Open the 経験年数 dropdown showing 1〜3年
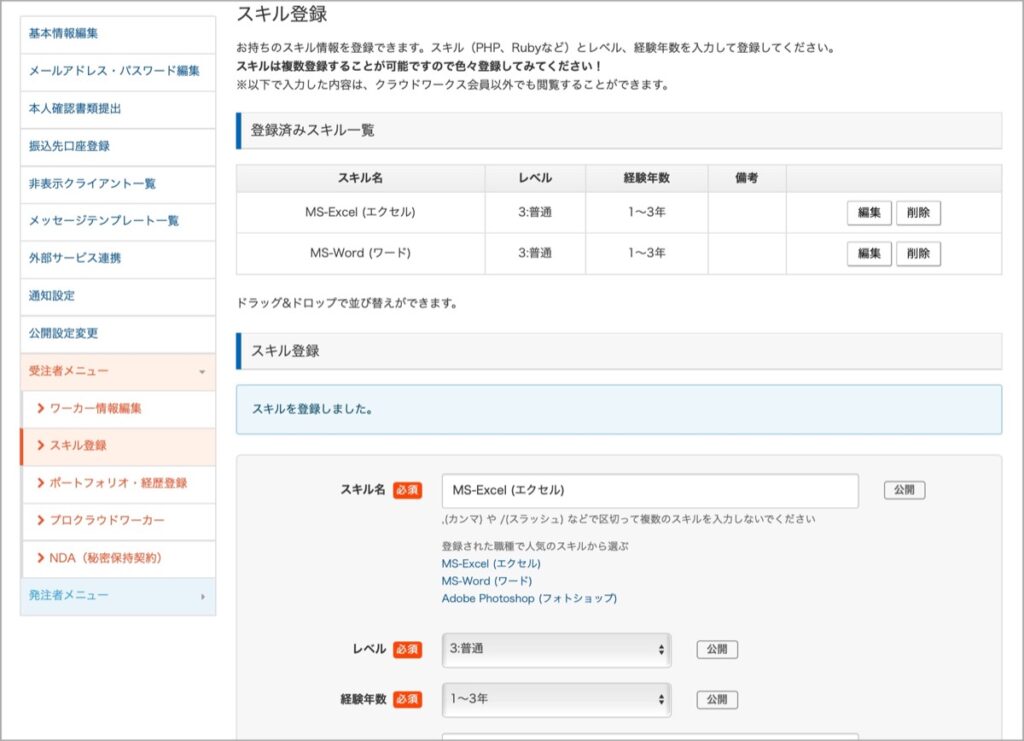This screenshot has width=1024, height=741. point(556,700)
